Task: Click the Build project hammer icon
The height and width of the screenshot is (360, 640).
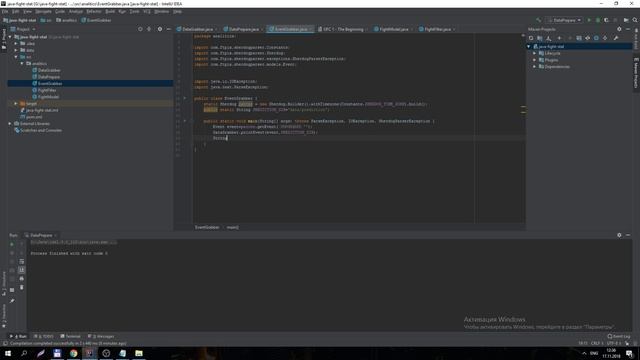Action: (x=539, y=20)
